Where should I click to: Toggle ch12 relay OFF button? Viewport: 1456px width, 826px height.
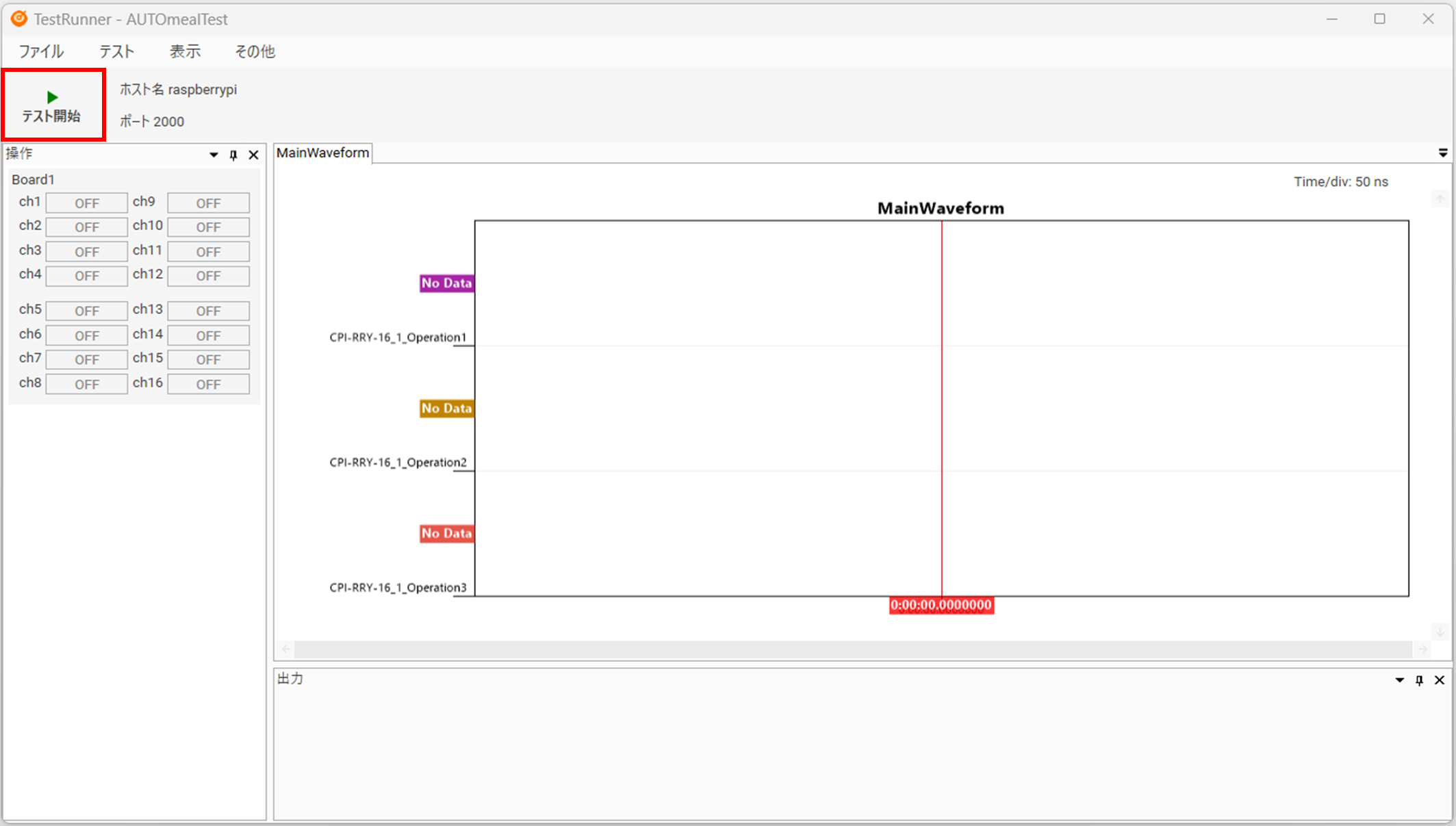click(x=208, y=276)
